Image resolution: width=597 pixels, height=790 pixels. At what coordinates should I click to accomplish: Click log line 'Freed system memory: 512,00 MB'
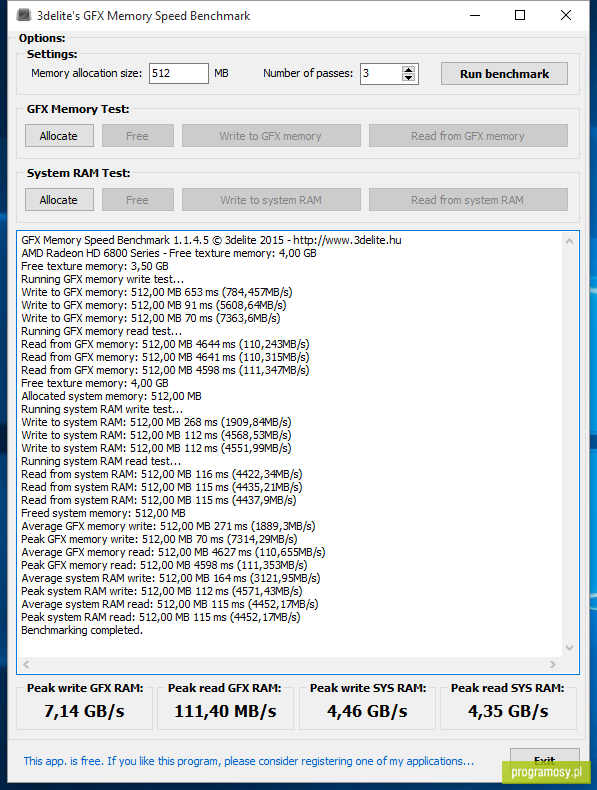pyautogui.click(x=103, y=513)
